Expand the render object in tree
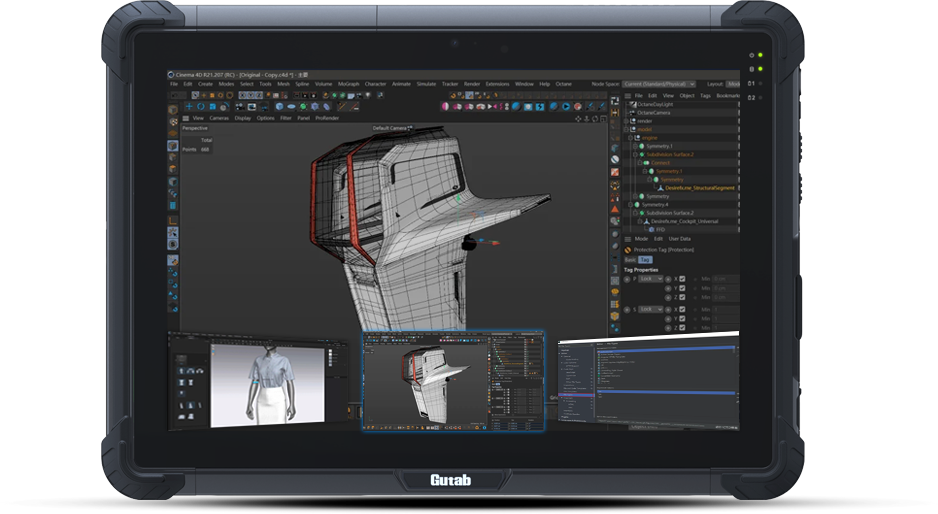The width and height of the screenshot is (938, 514). (x=626, y=121)
